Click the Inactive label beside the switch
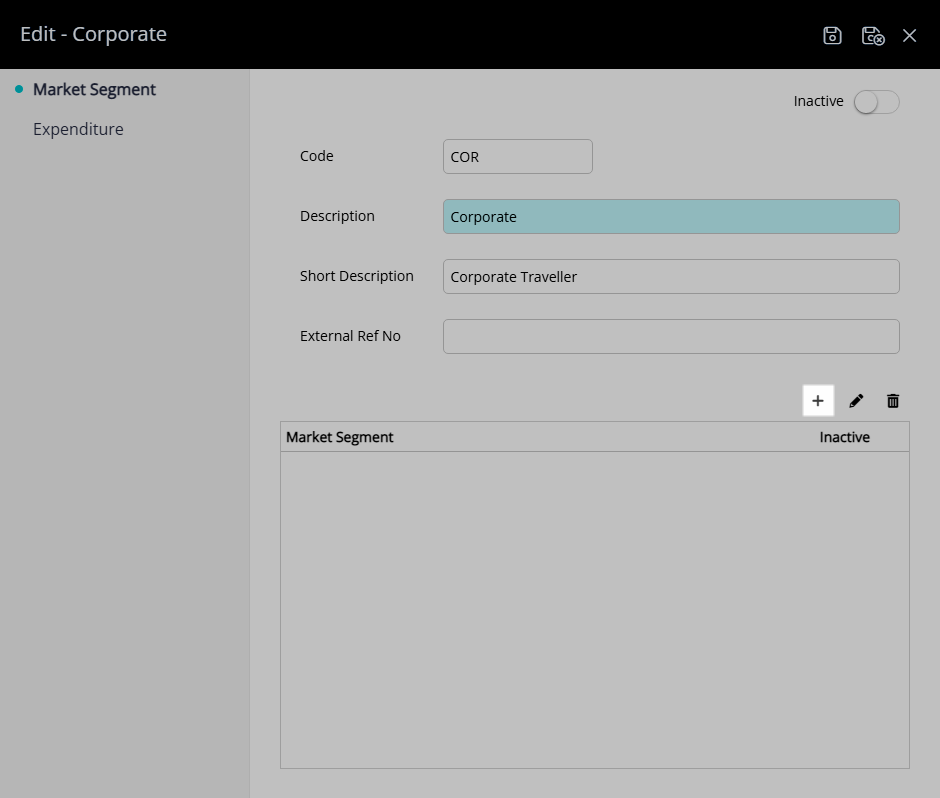This screenshot has width=940, height=798. pyautogui.click(x=818, y=101)
